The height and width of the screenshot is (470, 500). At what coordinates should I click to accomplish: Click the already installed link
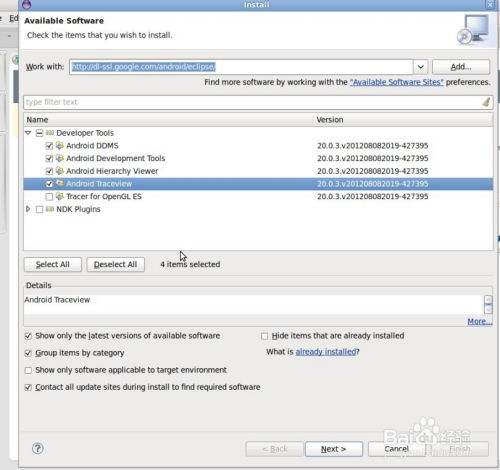tap(326, 352)
